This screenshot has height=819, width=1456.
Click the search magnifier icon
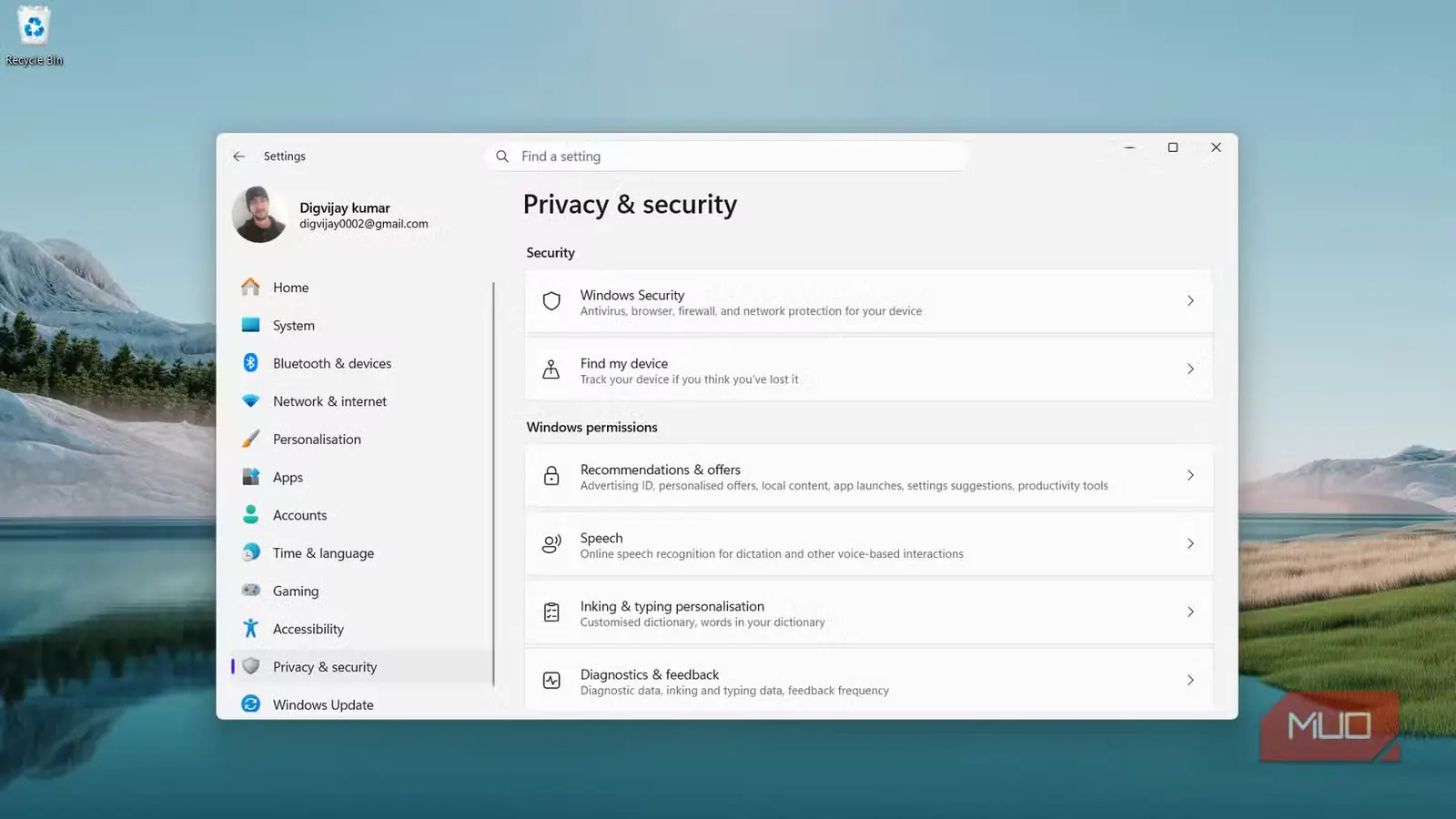[x=502, y=157]
